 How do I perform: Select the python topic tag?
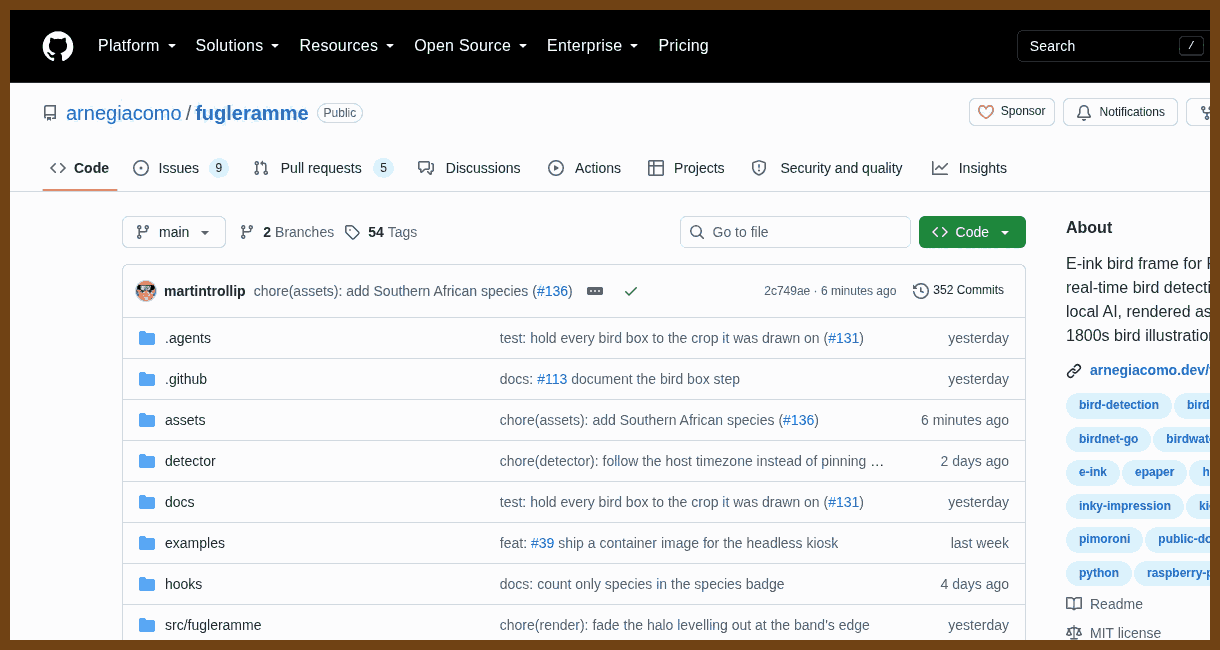coord(1099,574)
